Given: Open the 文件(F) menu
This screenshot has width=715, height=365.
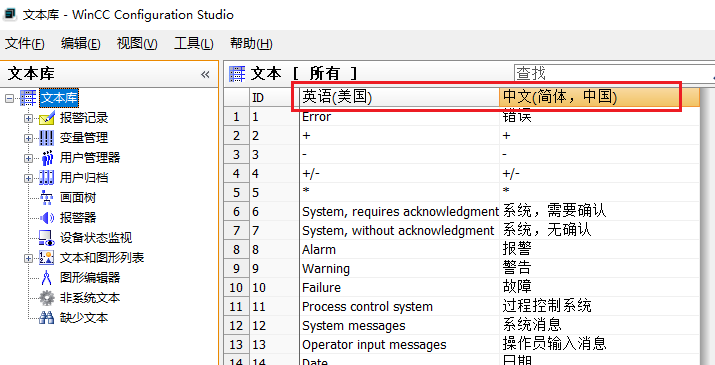Looking at the screenshot, I should pos(25,44).
